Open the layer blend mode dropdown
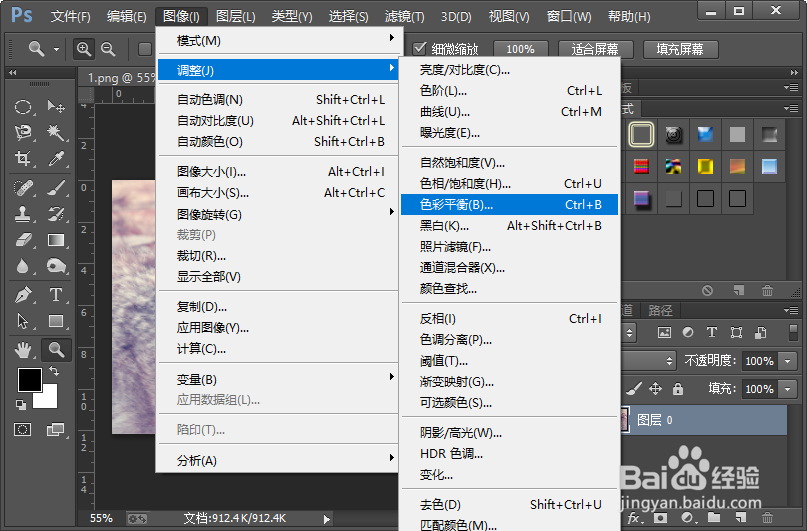The height and width of the screenshot is (531, 807). (649, 361)
